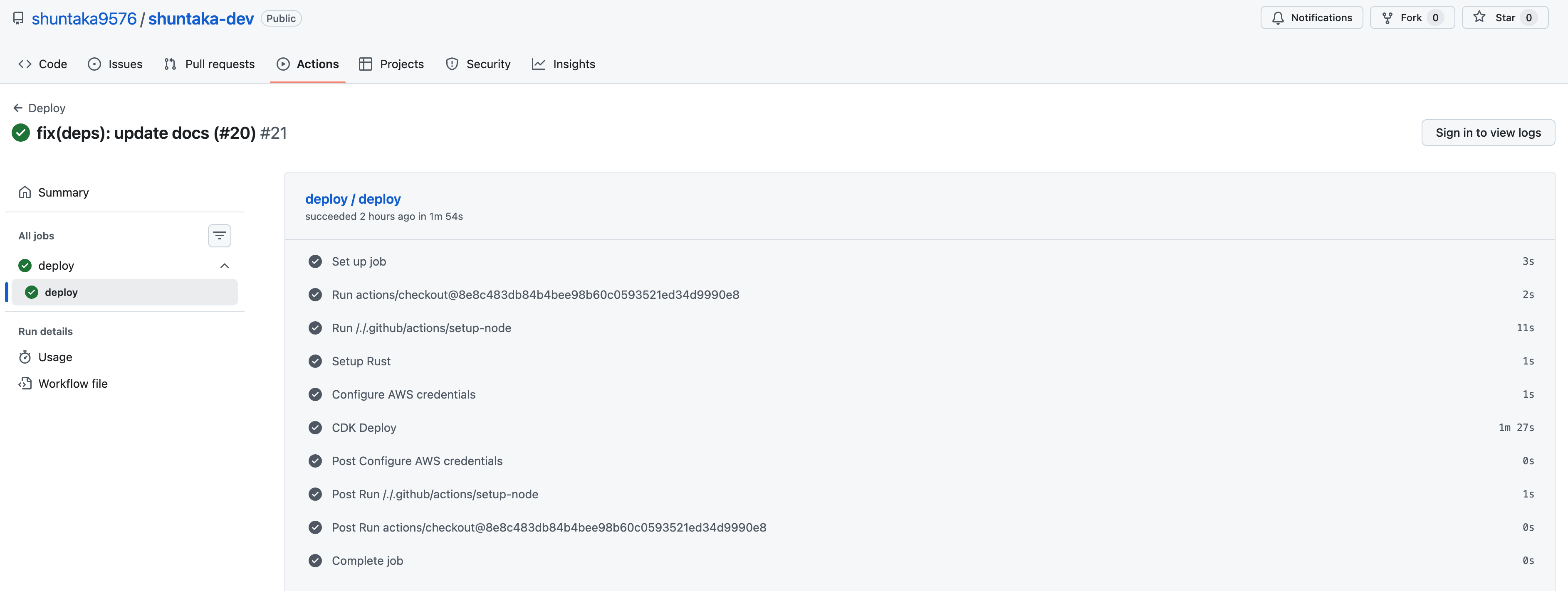Expand the CDK Deploy step
The width and height of the screenshot is (1568, 591).
pos(364,428)
